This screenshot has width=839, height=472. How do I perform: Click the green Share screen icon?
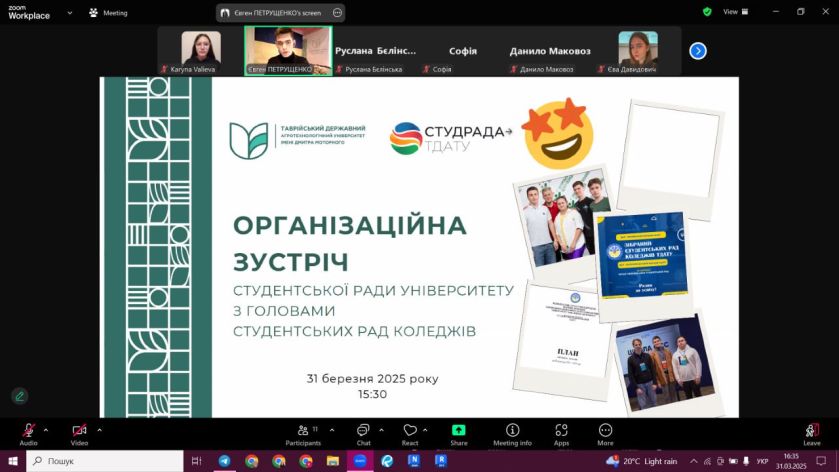pos(458,430)
